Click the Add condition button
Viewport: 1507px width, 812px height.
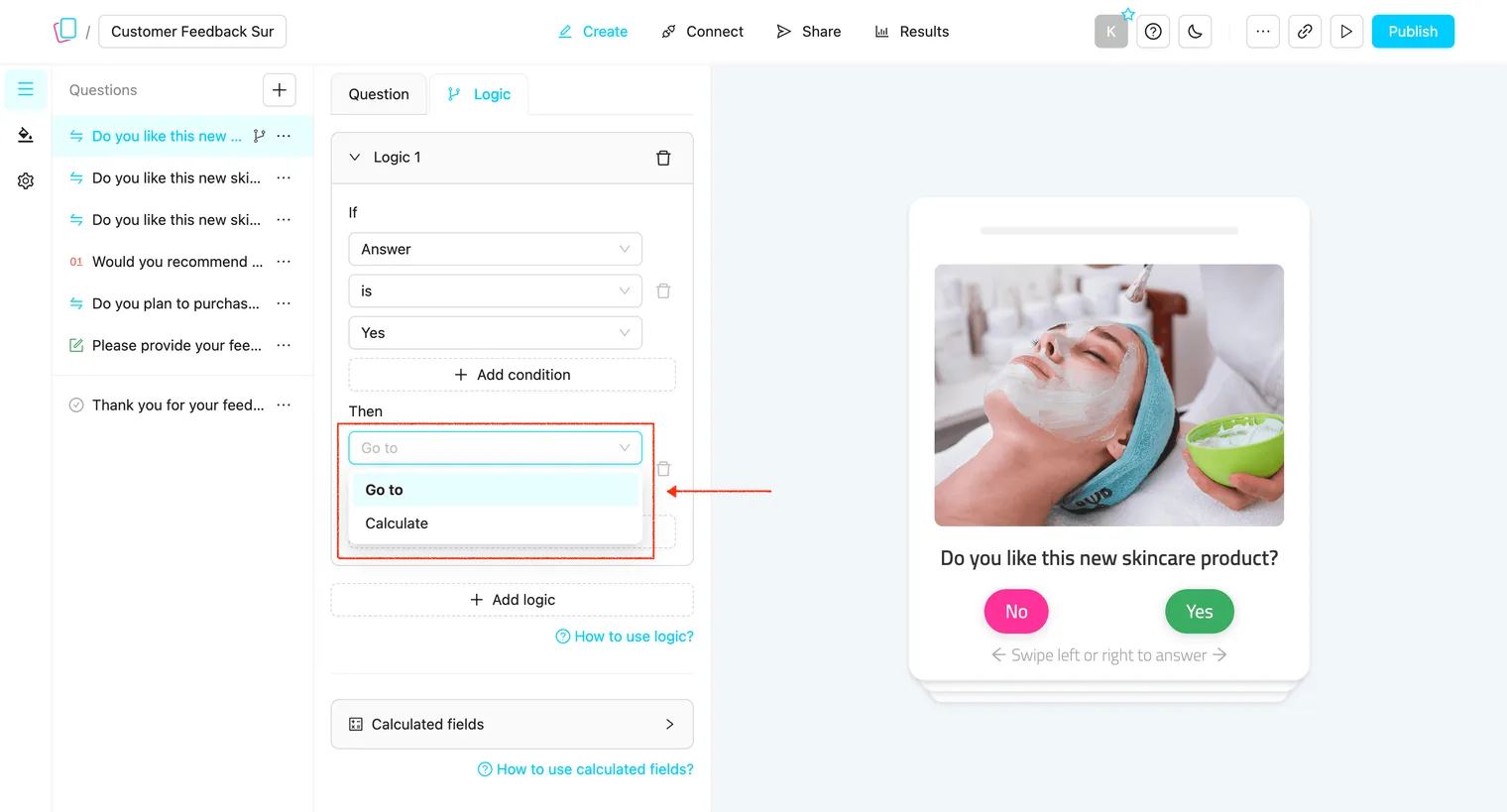tap(512, 375)
